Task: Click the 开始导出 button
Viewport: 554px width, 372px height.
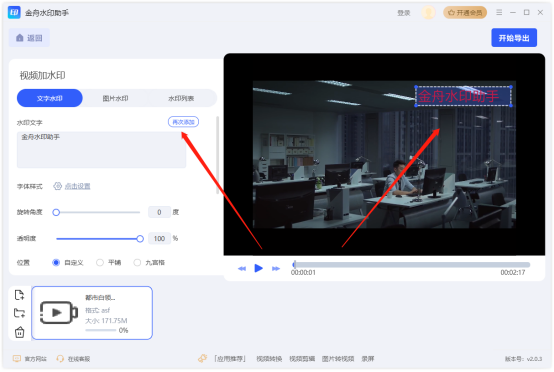Action: tap(514, 38)
